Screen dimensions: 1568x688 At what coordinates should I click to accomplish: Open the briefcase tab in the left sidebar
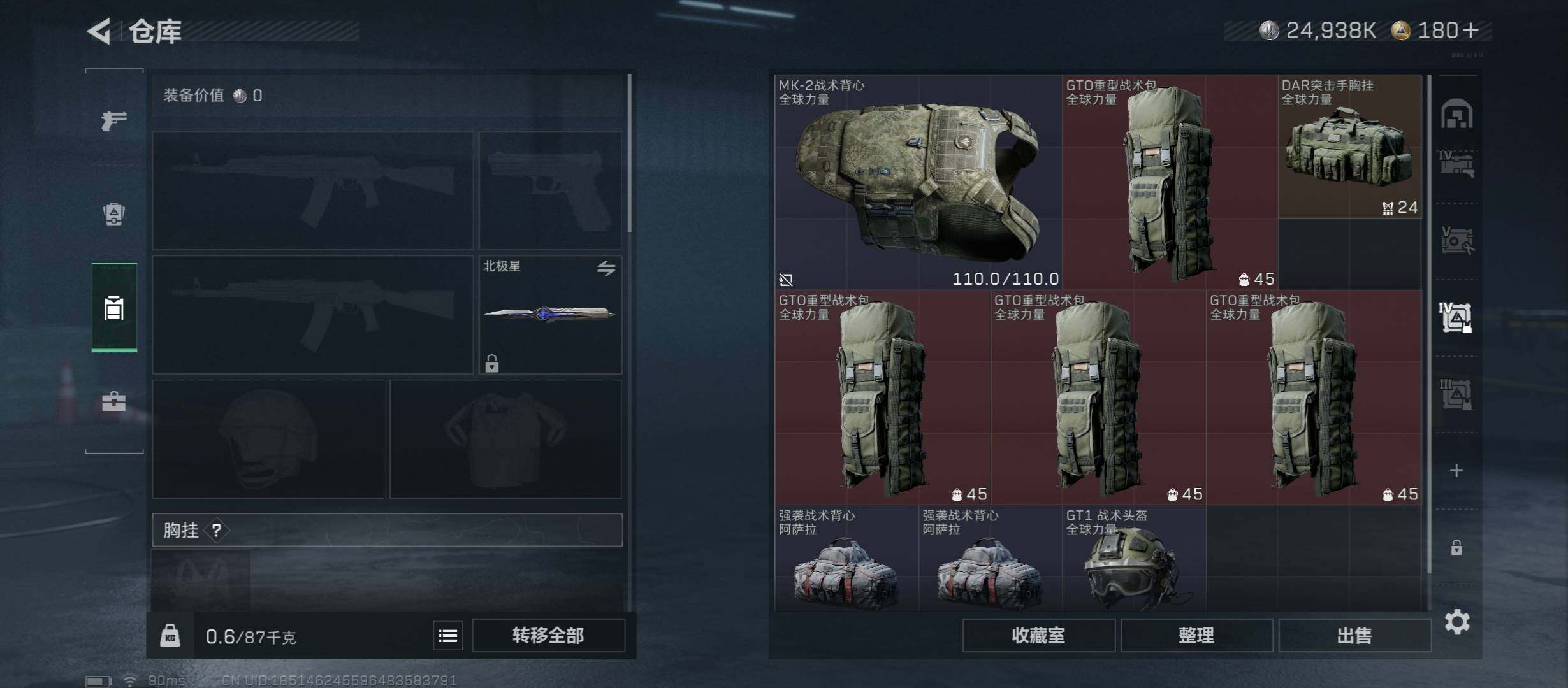coord(114,401)
